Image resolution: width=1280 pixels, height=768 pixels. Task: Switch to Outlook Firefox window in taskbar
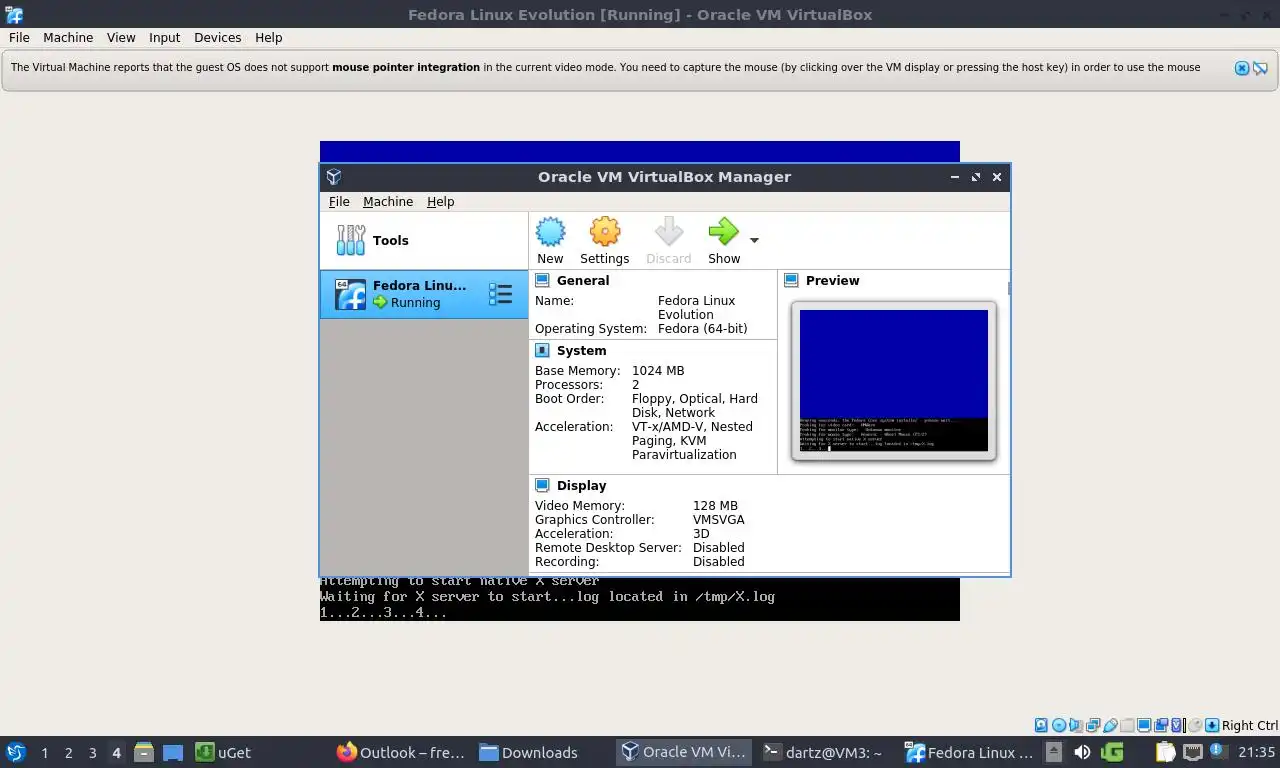[x=400, y=753]
